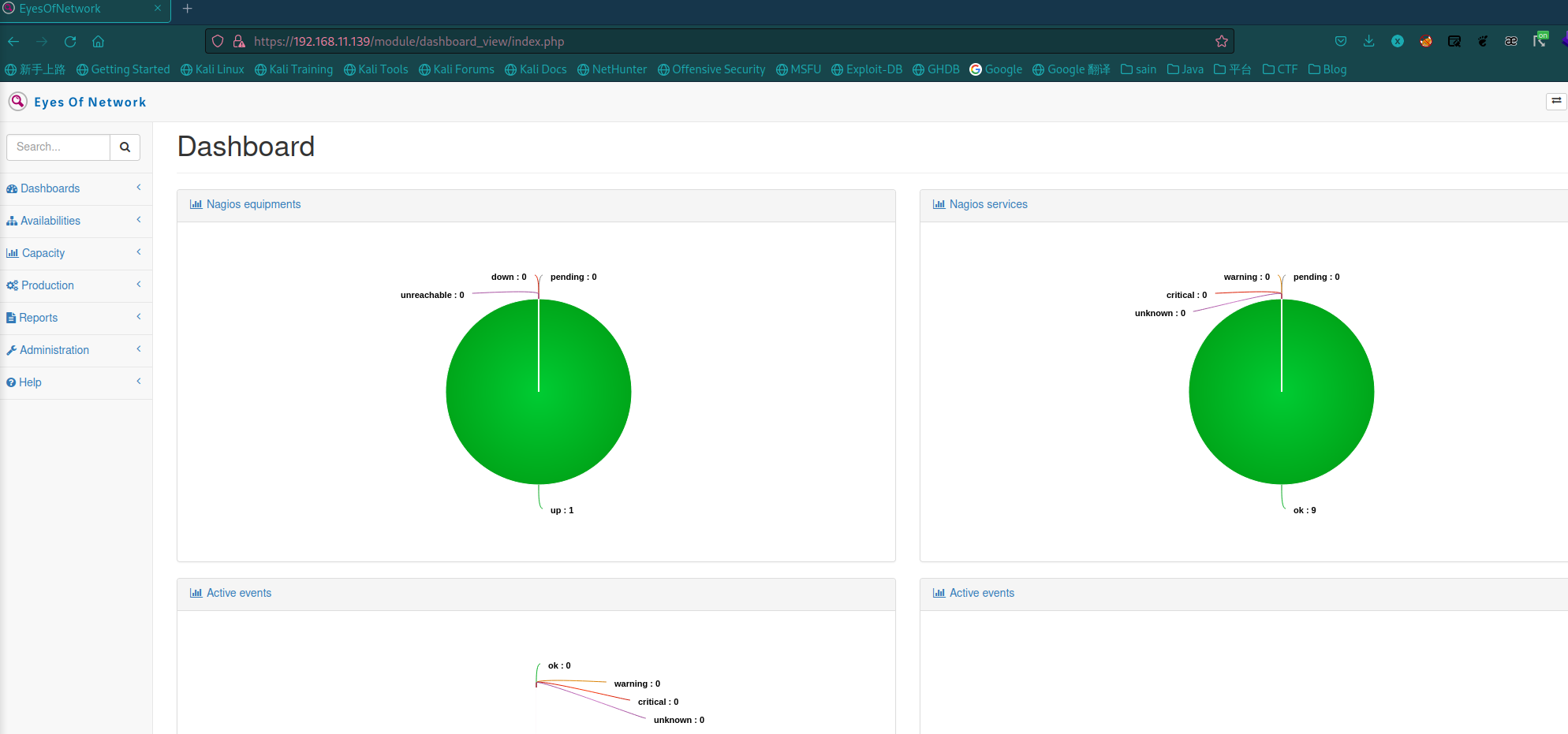This screenshot has width=1568, height=734.
Task: Open the Production sidebar menu
Action: [x=76, y=285]
